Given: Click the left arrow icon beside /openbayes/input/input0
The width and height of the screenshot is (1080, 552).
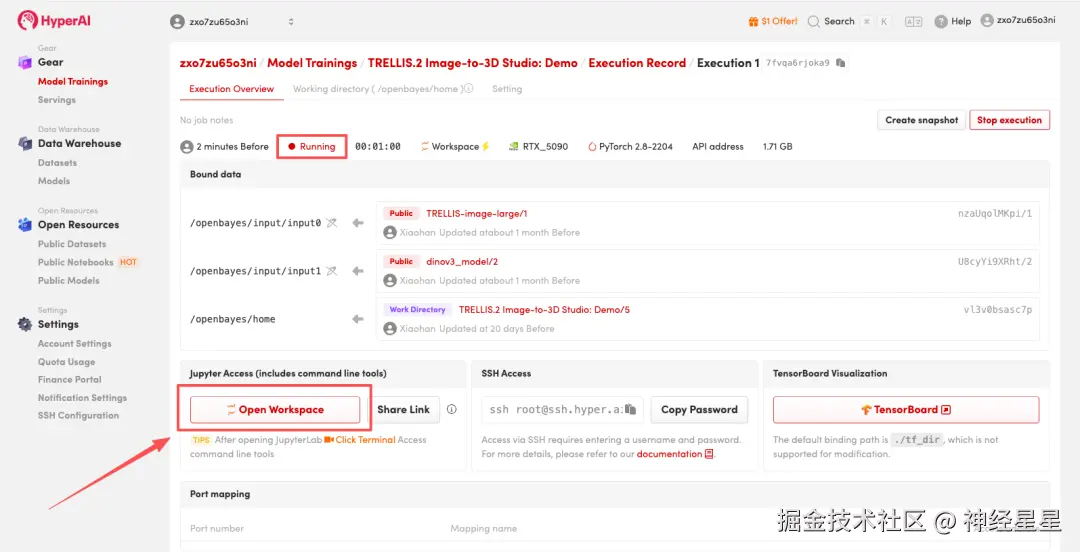Looking at the screenshot, I should tap(357, 223).
